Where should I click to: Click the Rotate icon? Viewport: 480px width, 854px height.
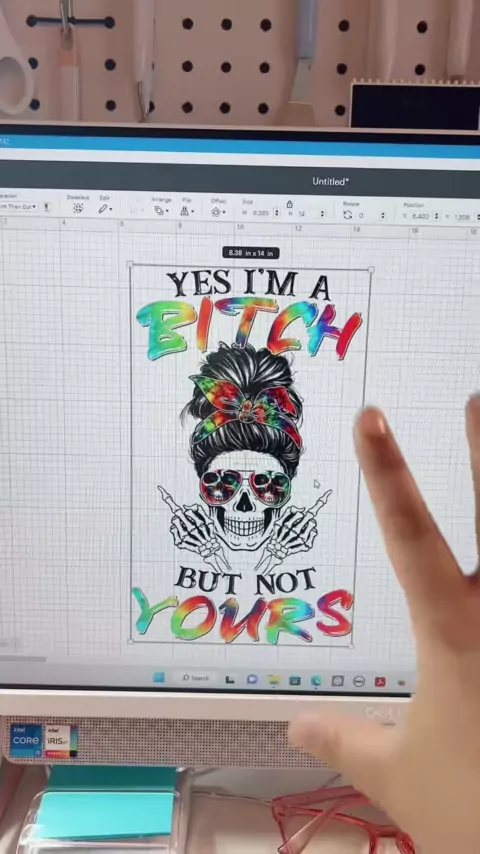point(348,215)
